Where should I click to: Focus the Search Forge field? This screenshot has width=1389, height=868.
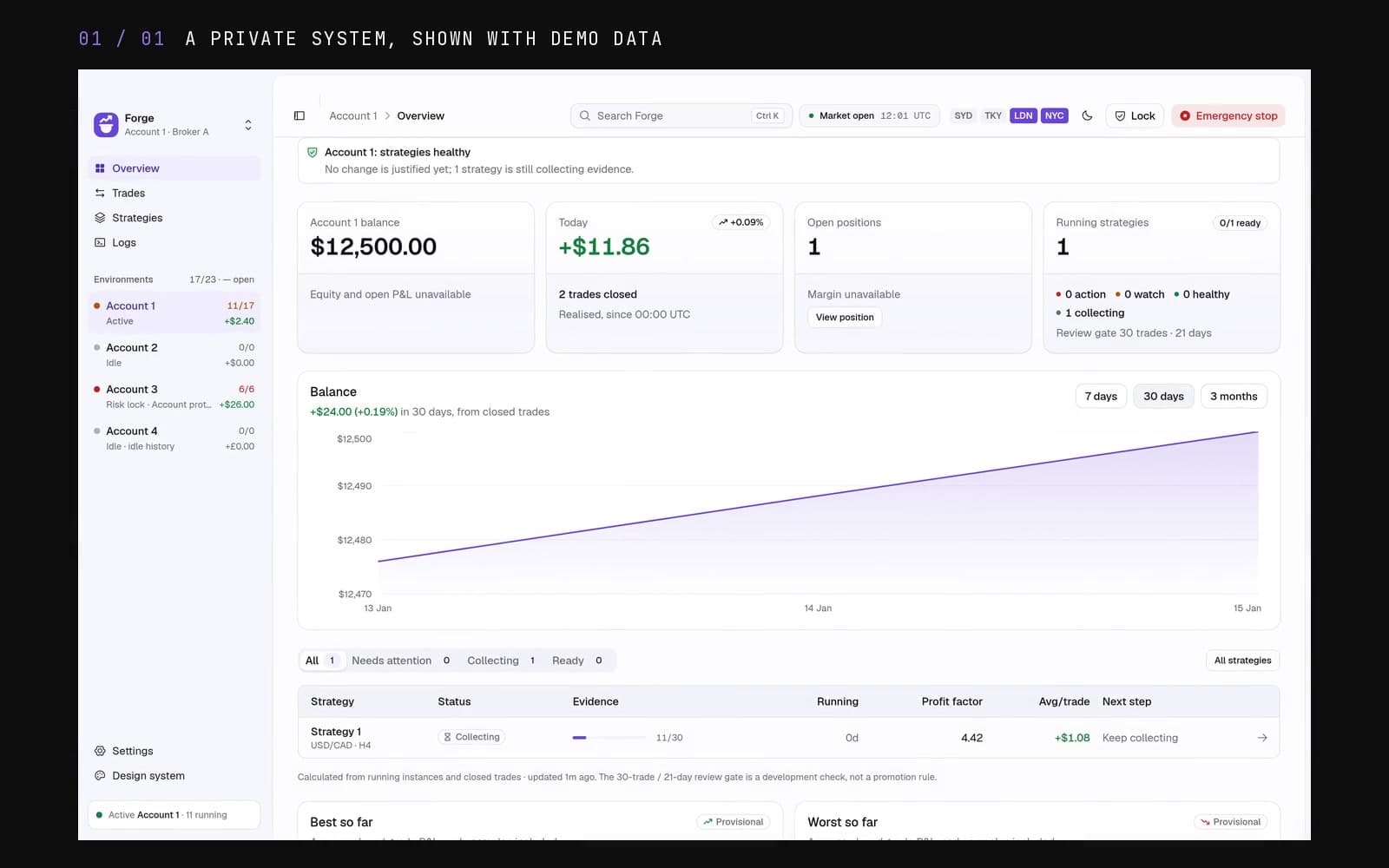[x=681, y=115]
